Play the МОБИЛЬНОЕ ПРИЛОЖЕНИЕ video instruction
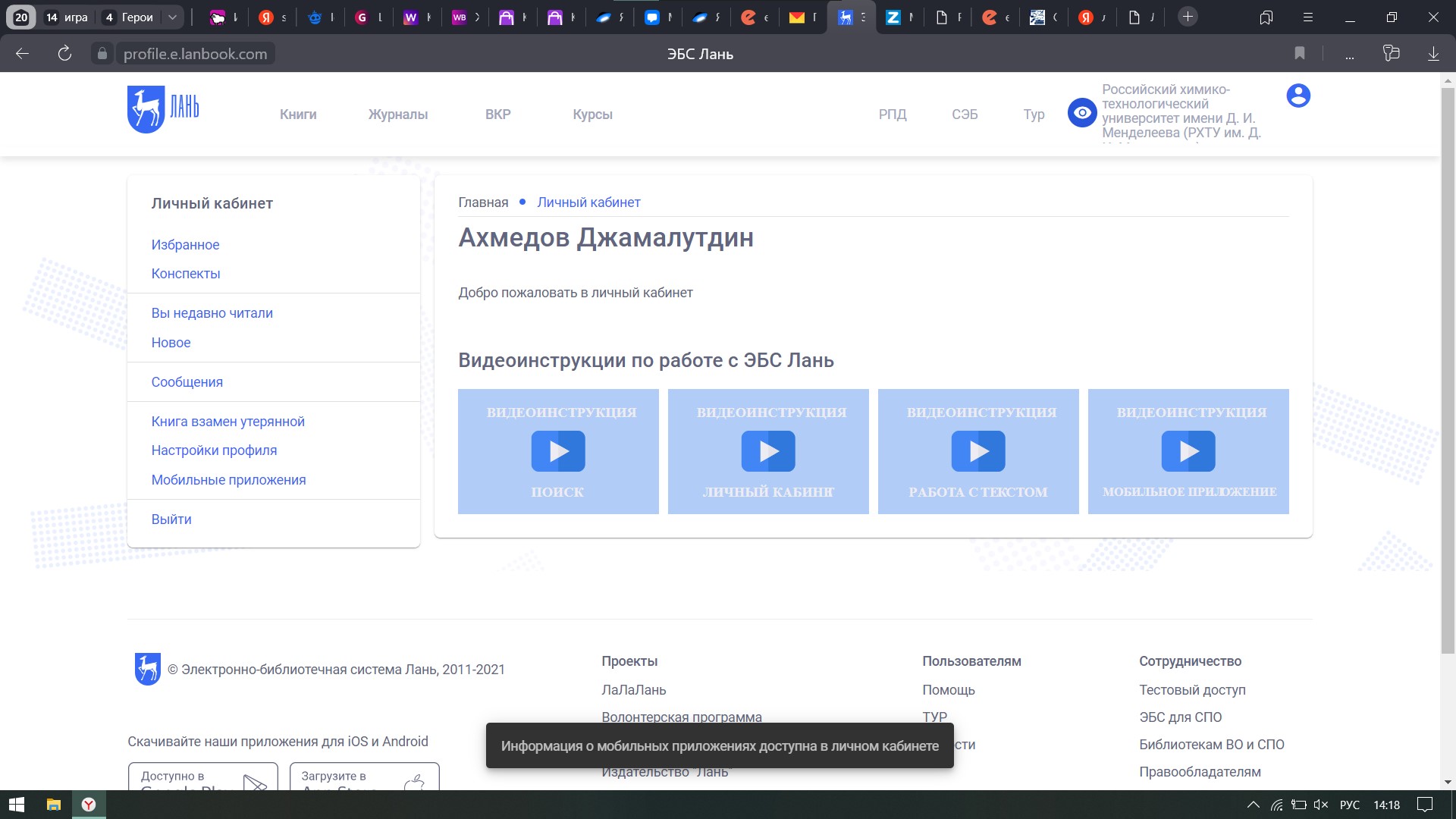Screen dimensions: 1456x819 (x=1188, y=451)
